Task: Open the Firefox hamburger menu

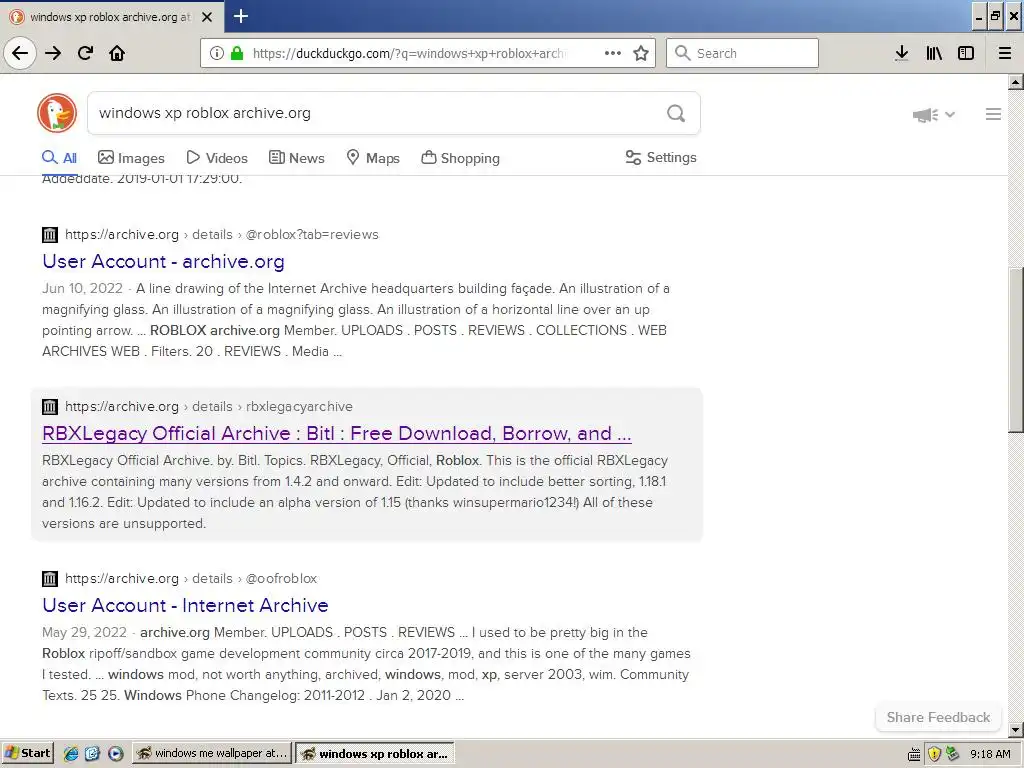Action: (x=1005, y=53)
